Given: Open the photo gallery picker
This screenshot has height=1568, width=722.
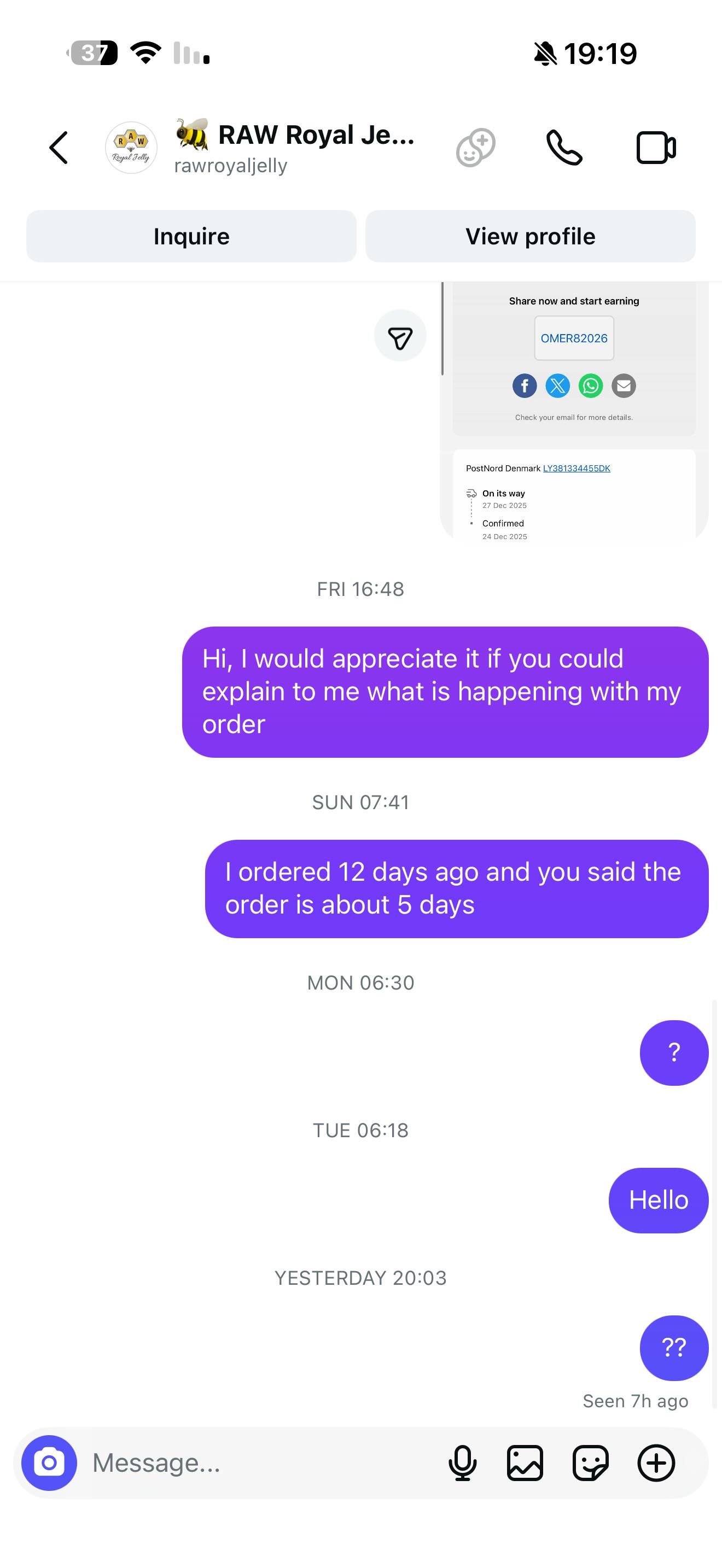Looking at the screenshot, I should [x=525, y=1462].
